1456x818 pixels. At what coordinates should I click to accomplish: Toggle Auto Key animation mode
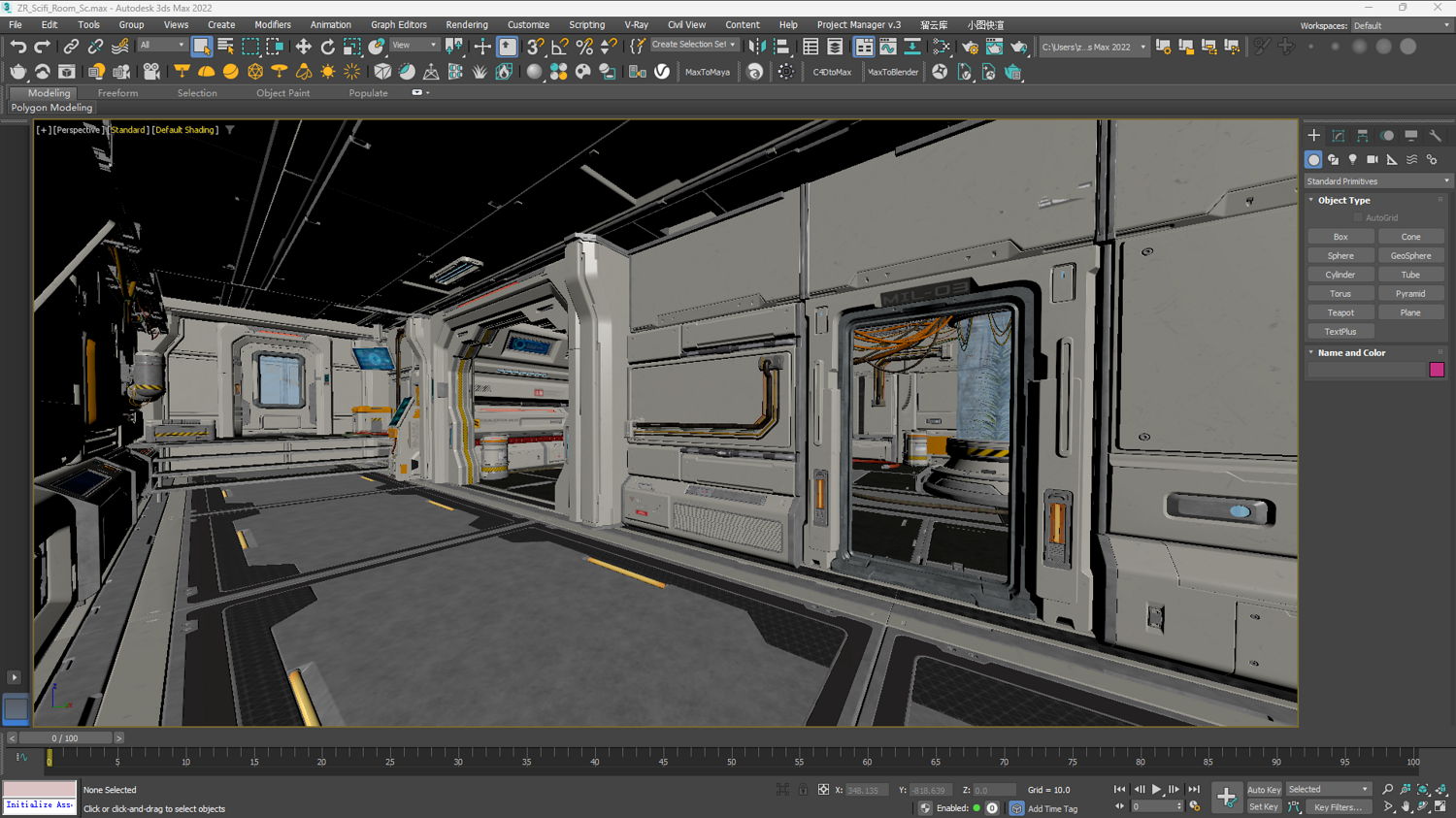click(1263, 790)
